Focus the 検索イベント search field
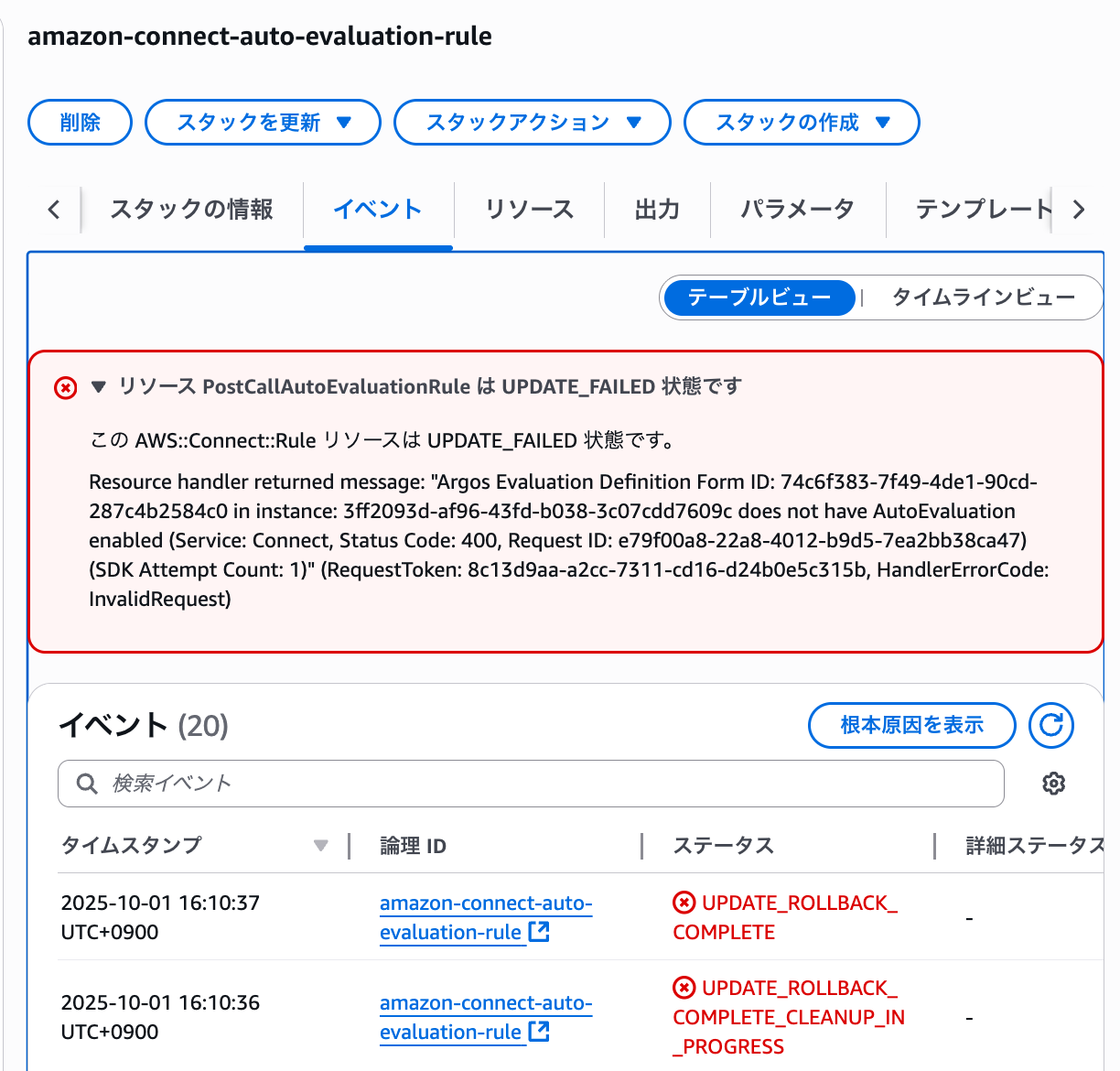1120x1071 pixels. click(549, 784)
